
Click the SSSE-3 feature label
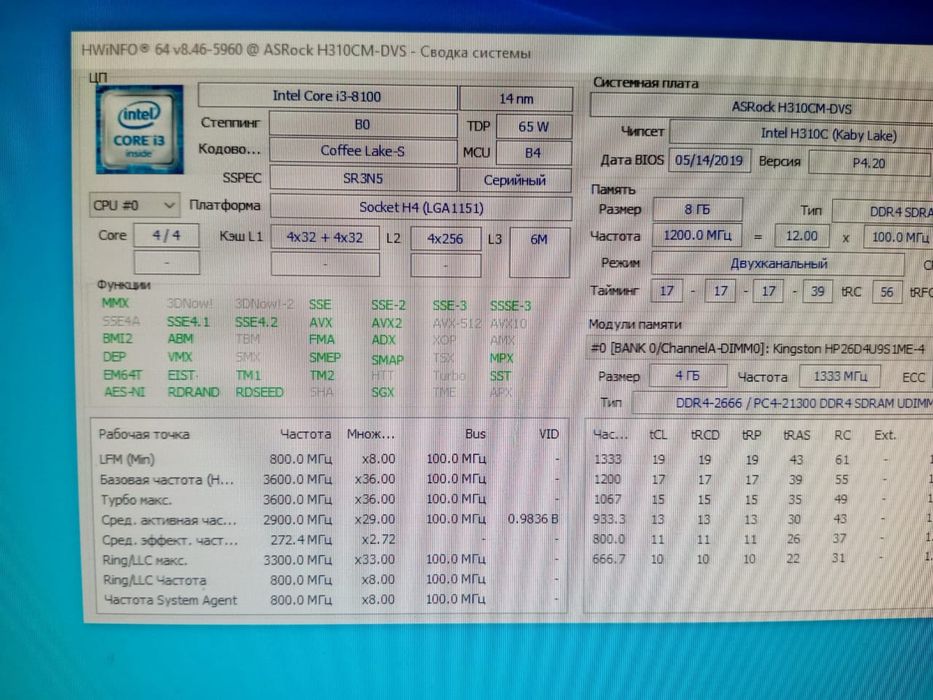tap(511, 306)
